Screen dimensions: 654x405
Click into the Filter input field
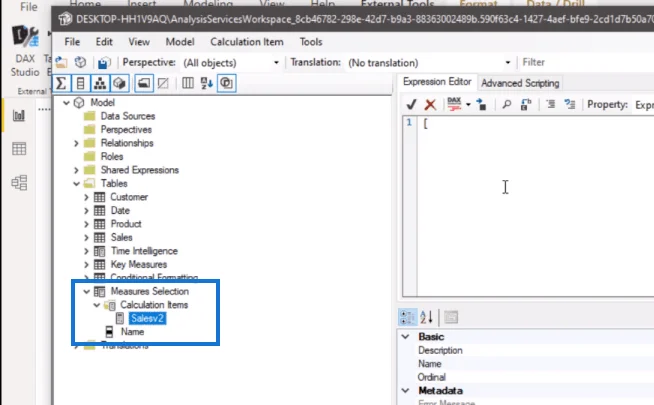[x=586, y=63]
